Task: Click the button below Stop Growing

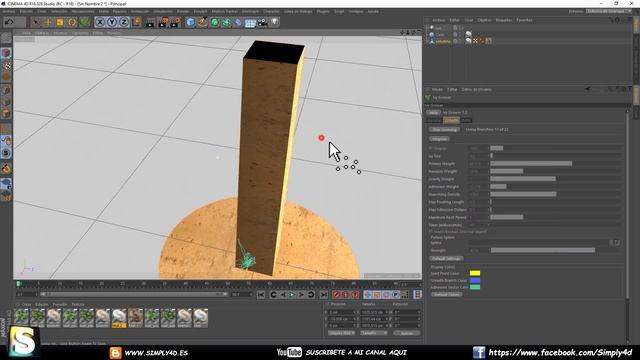Action: (440, 139)
